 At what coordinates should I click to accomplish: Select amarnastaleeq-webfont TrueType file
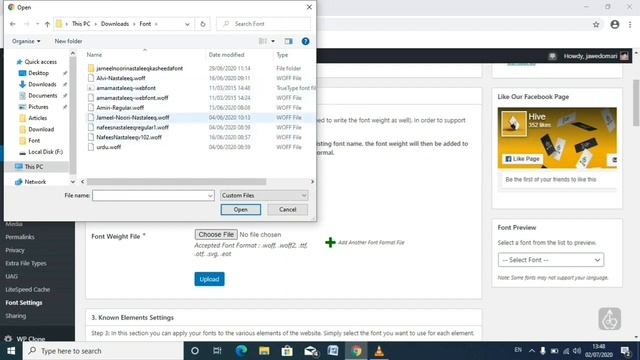[x=126, y=88]
